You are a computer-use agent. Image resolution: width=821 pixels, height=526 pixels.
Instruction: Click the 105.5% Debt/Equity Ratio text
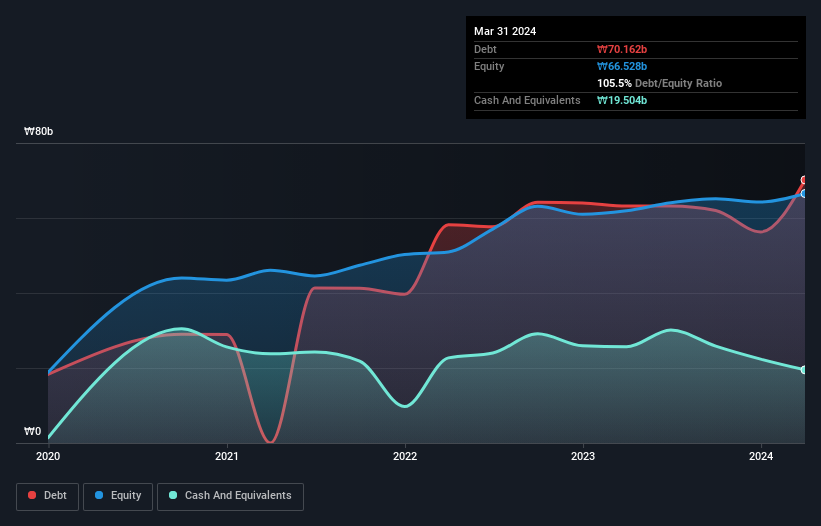[659, 83]
